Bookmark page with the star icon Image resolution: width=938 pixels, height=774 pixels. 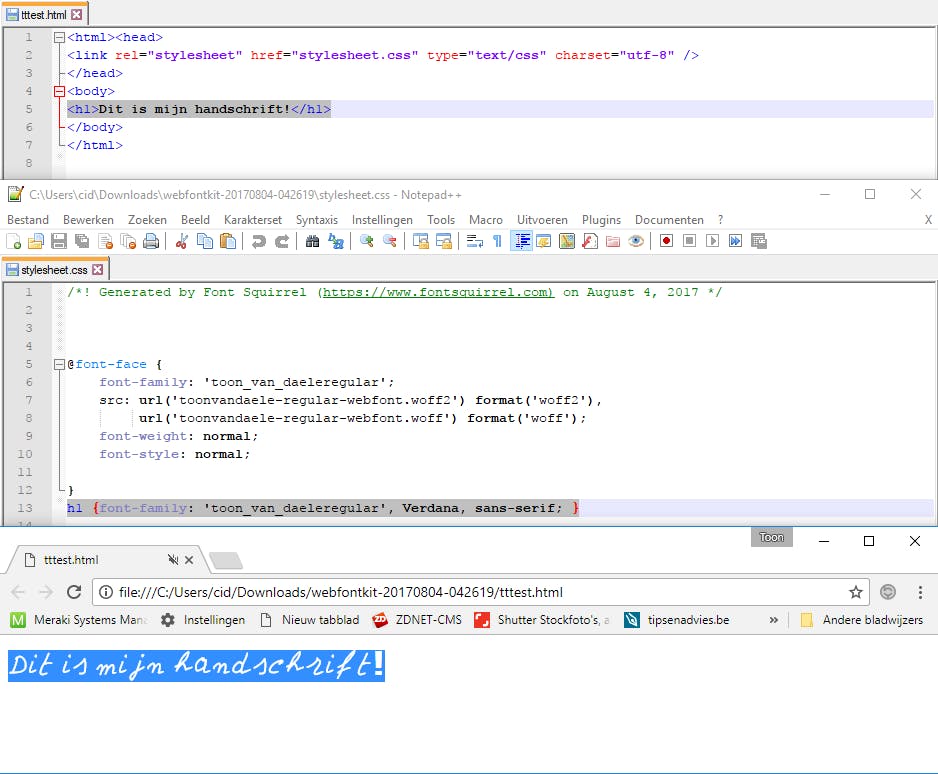click(855, 592)
